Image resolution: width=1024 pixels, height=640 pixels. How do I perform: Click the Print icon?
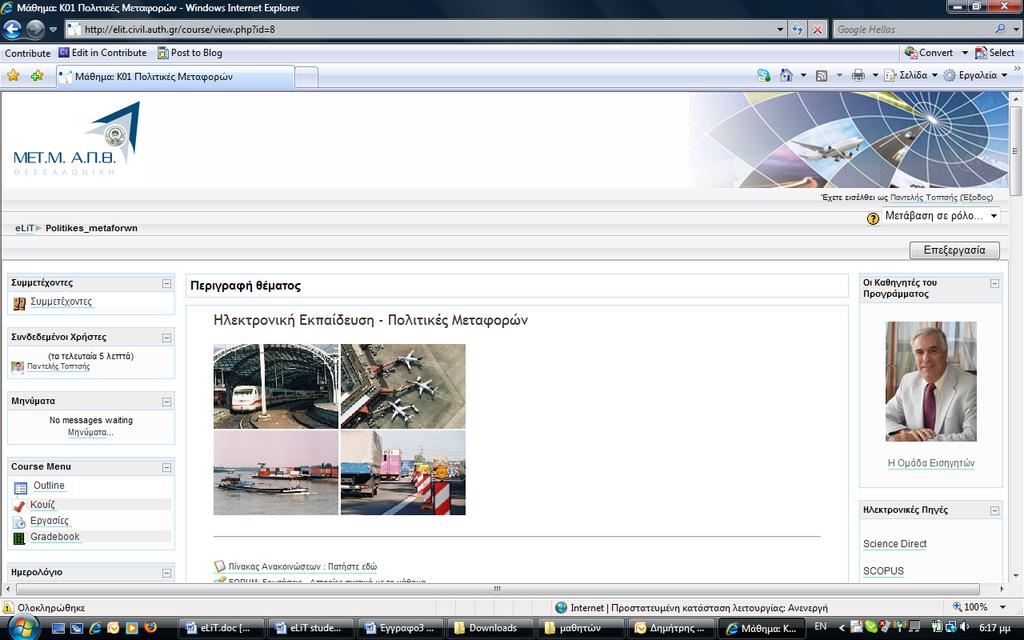[858, 76]
